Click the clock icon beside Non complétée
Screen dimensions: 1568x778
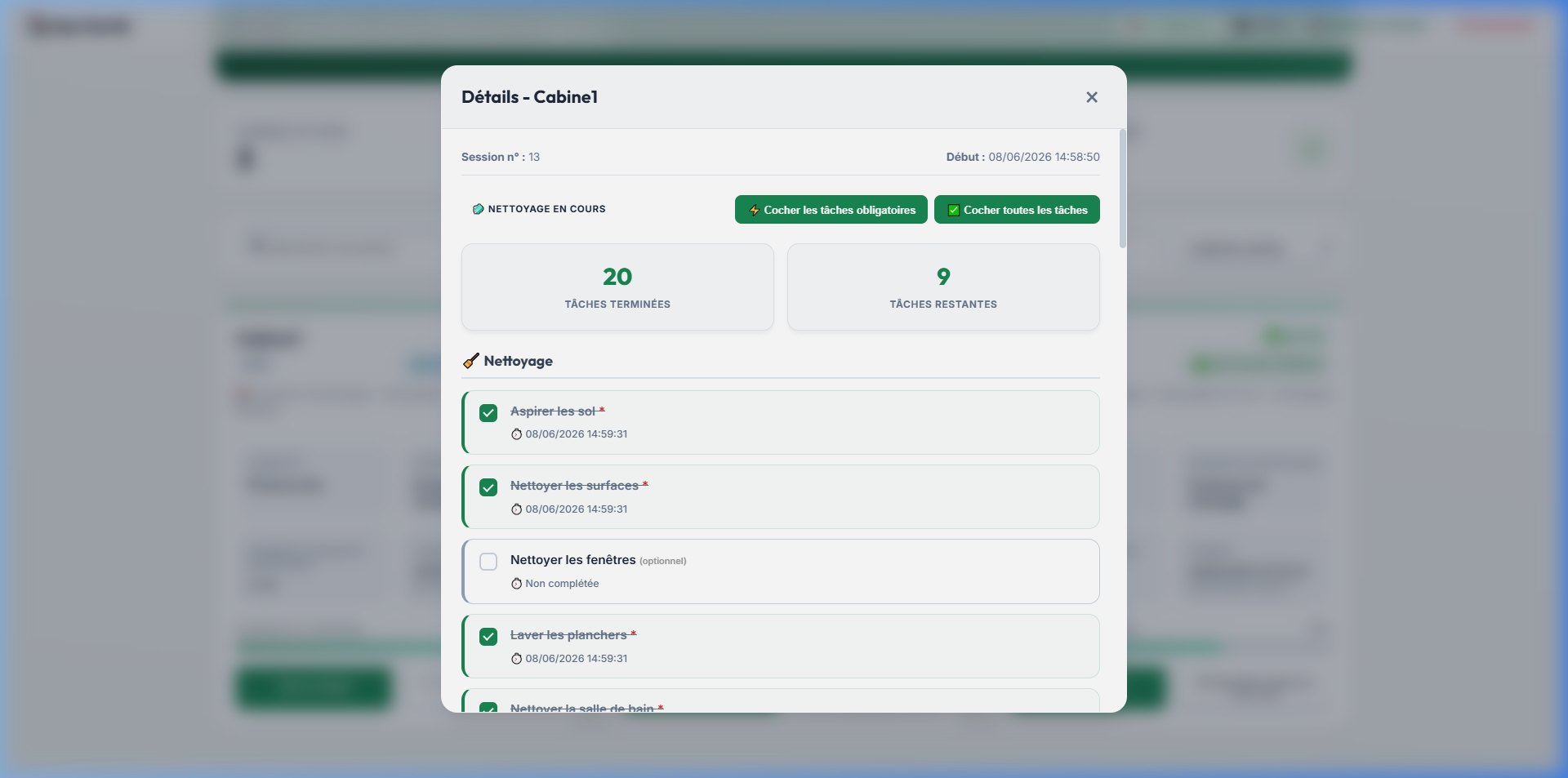pyautogui.click(x=516, y=584)
